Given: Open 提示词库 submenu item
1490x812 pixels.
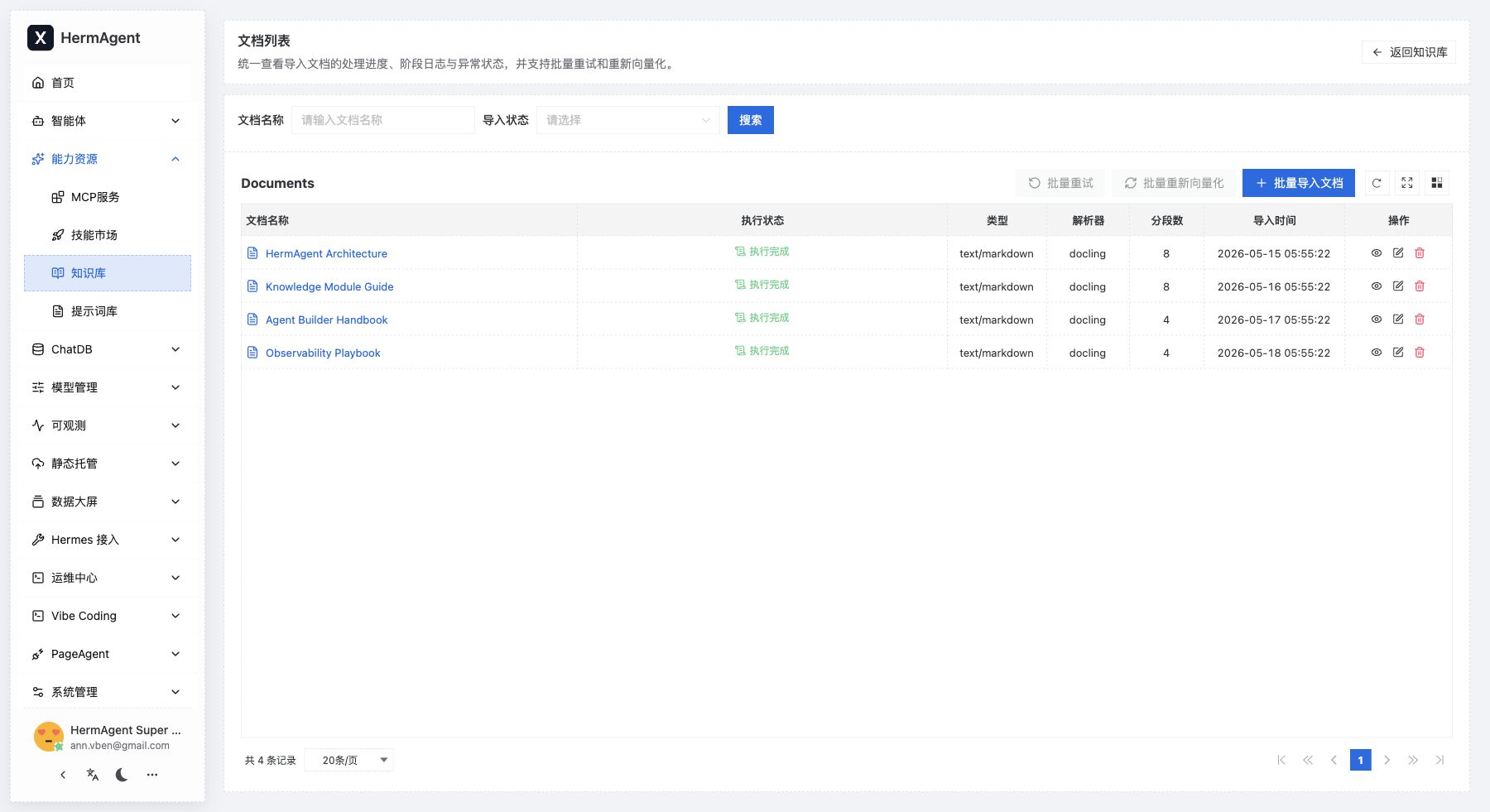Looking at the screenshot, I should (108, 311).
